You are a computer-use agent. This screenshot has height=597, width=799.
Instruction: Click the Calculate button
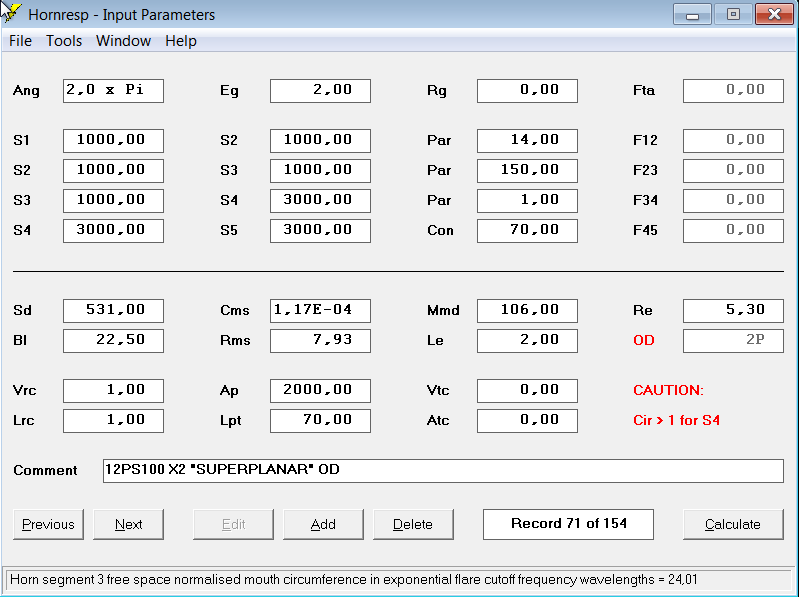click(733, 524)
